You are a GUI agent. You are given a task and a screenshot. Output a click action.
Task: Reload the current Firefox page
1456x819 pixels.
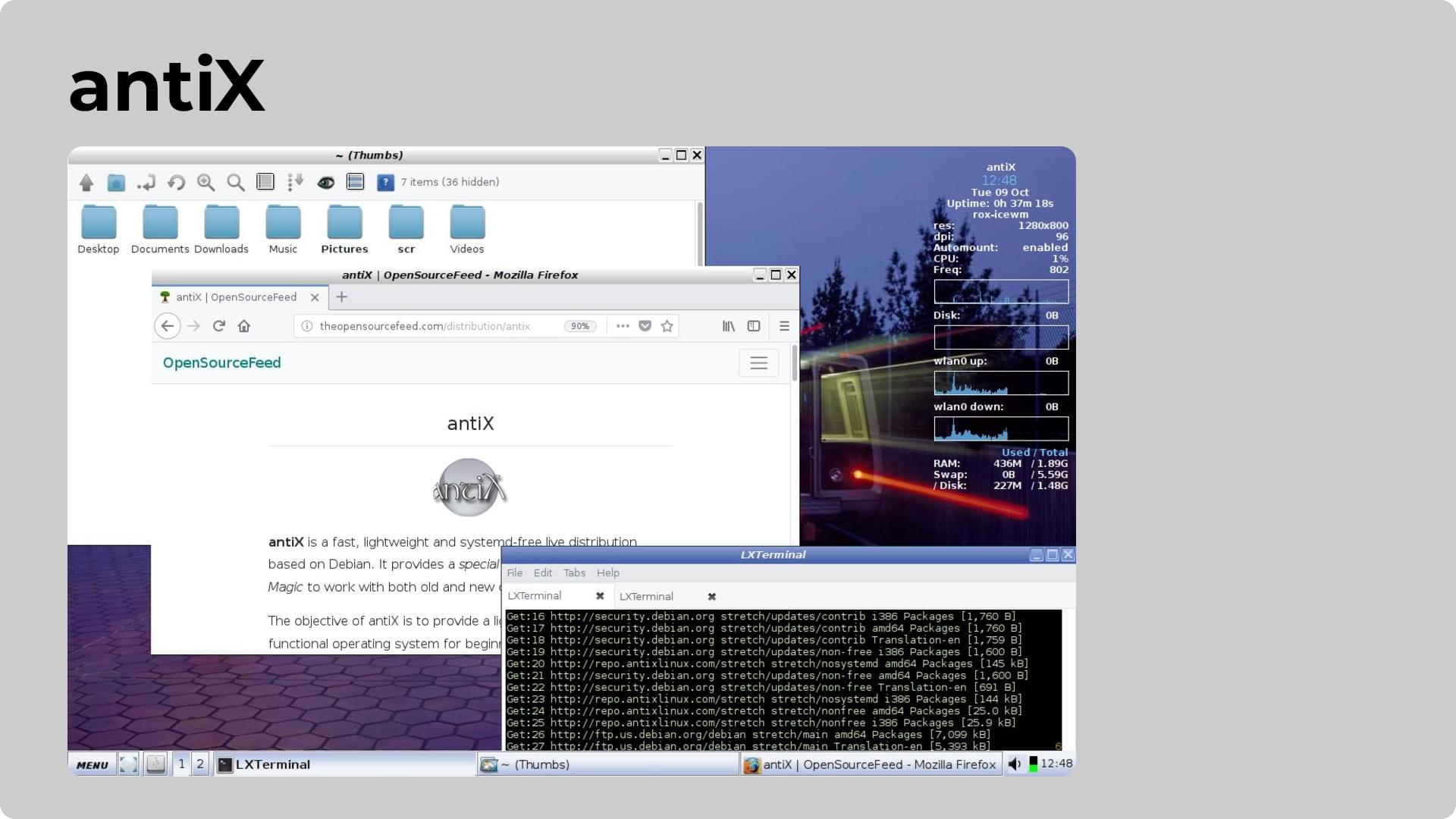pos(219,326)
